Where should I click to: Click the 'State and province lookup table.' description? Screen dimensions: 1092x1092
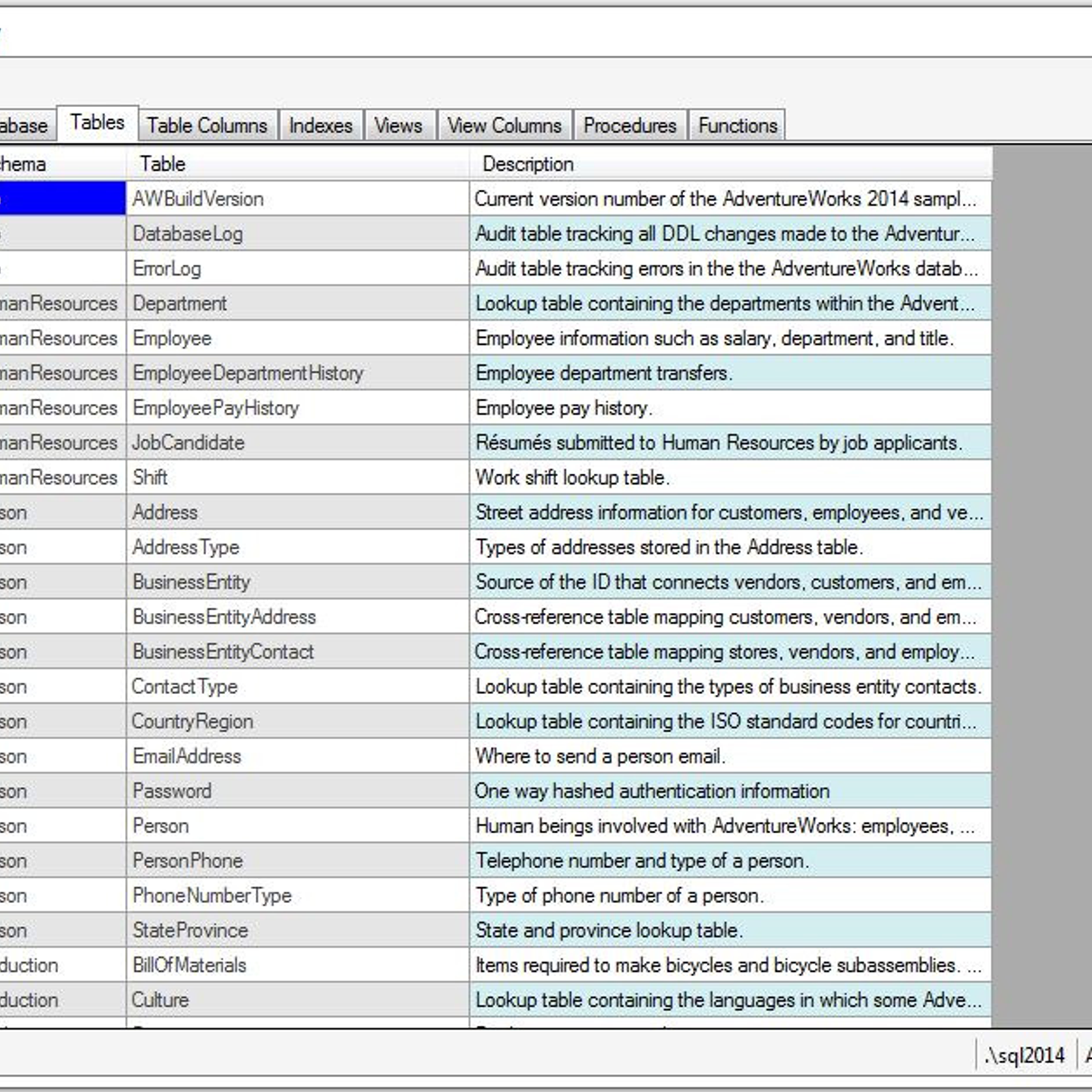(x=730, y=930)
